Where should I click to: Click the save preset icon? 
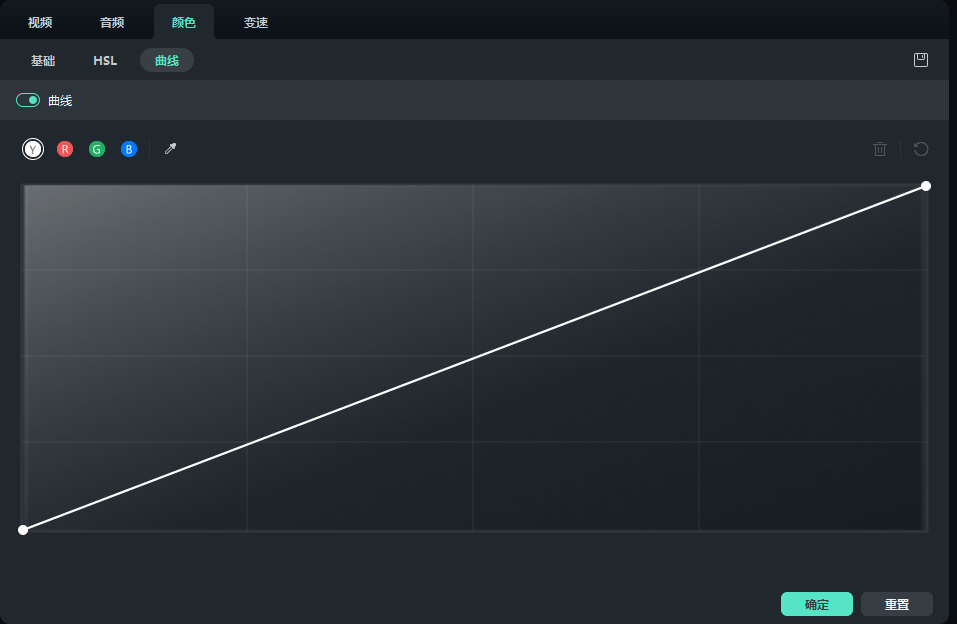coord(921,60)
